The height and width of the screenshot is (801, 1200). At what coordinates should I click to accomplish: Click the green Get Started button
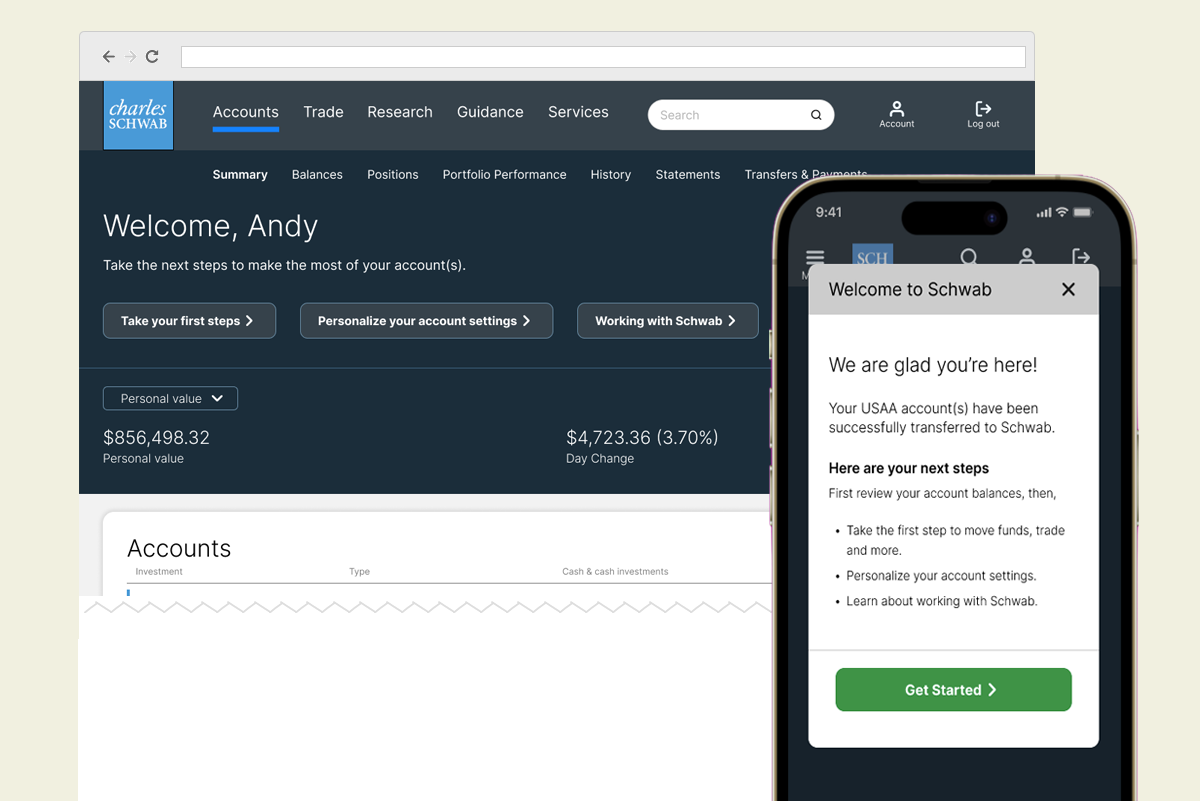pos(953,690)
